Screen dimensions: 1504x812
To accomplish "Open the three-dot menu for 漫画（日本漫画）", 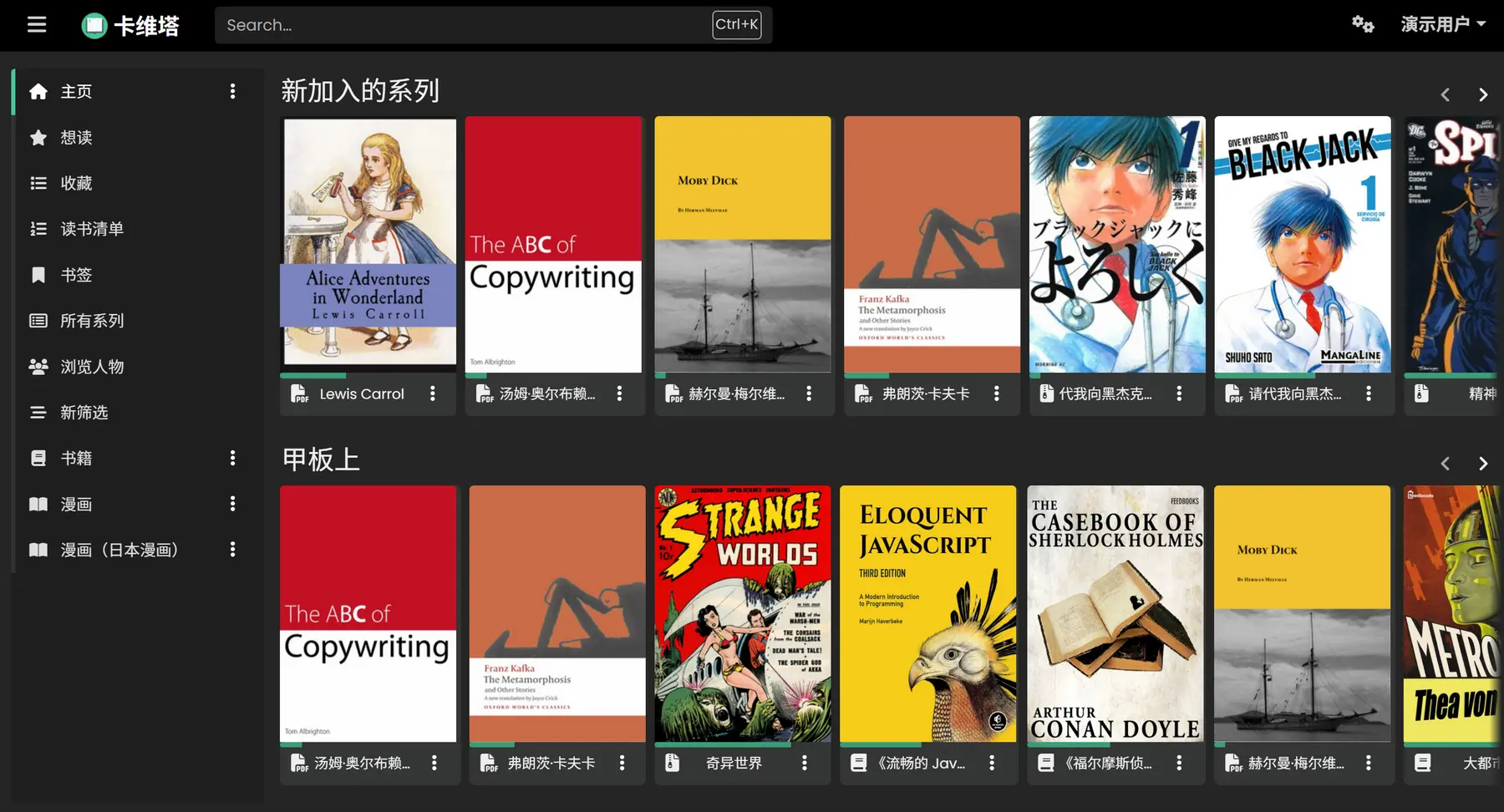I will [x=232, y=550].
